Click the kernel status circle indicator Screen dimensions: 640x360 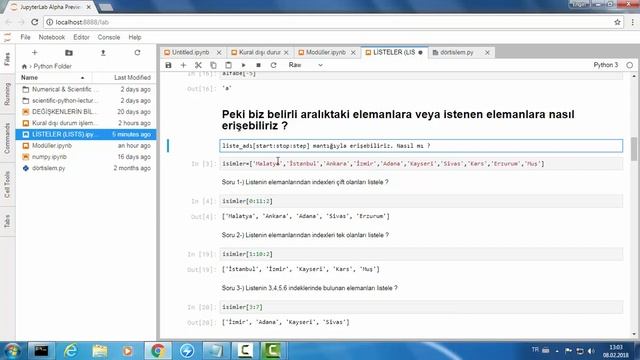[629, 65]
